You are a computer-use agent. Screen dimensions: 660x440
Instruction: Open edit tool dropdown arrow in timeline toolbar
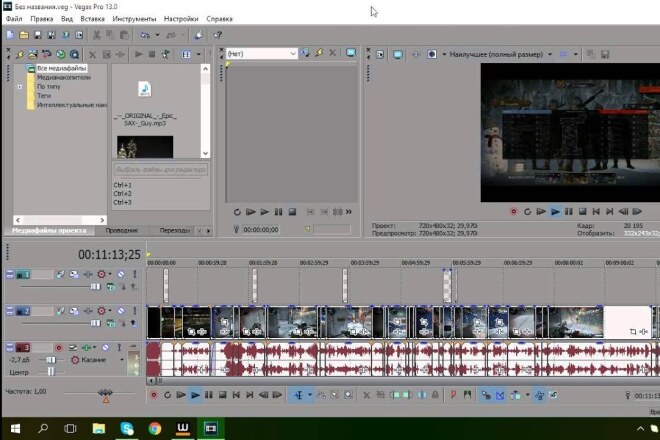coord(310,395)
